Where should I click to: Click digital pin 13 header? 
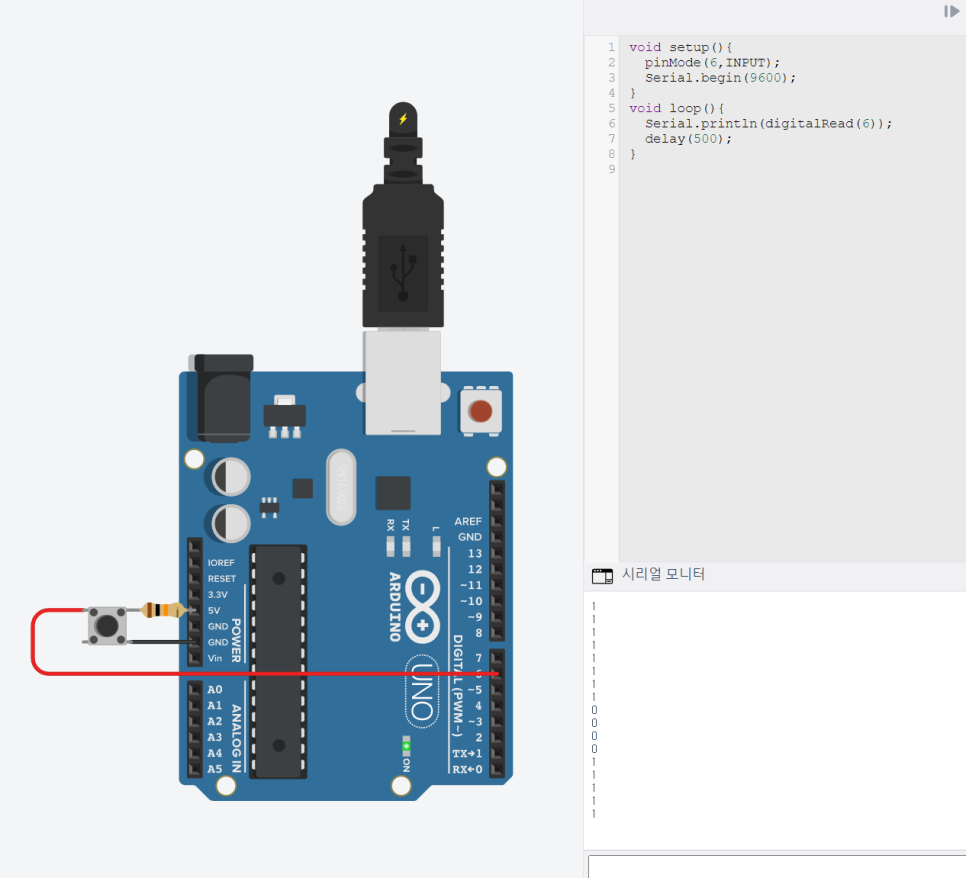tap(497, 553)
